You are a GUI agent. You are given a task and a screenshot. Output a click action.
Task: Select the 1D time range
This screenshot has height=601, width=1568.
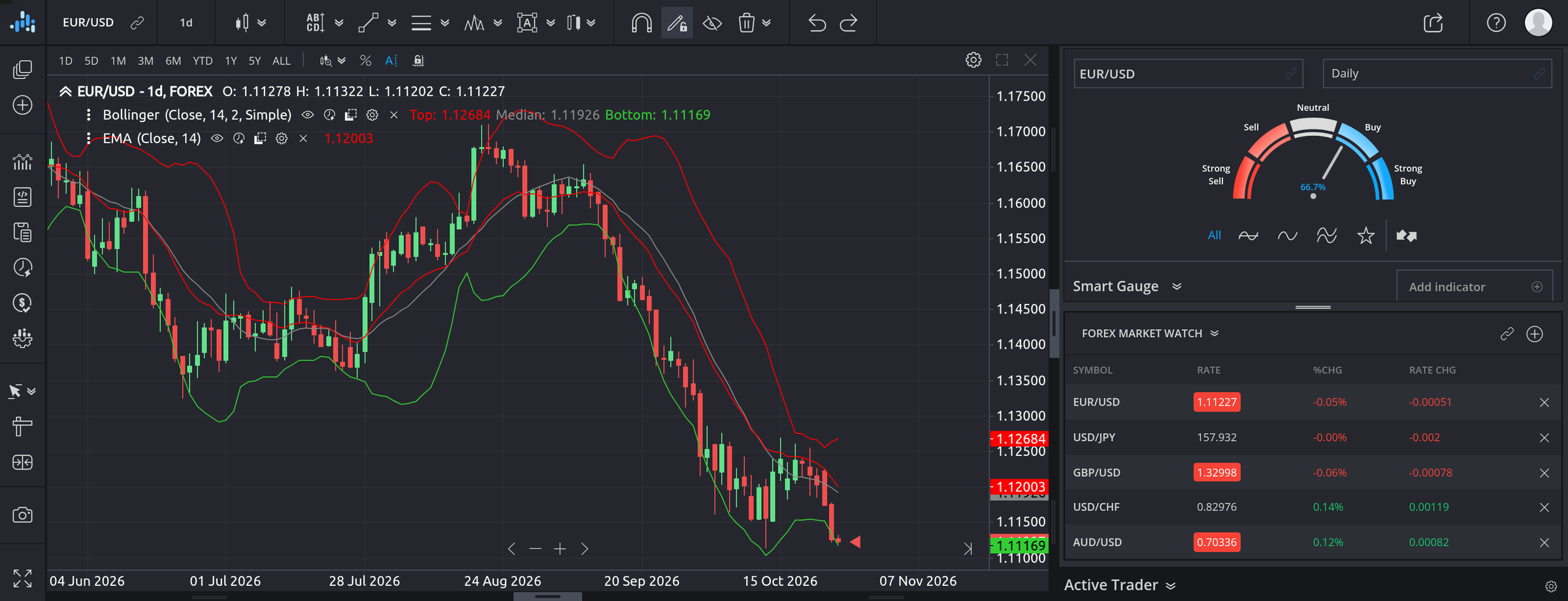(x=65, y=61)
